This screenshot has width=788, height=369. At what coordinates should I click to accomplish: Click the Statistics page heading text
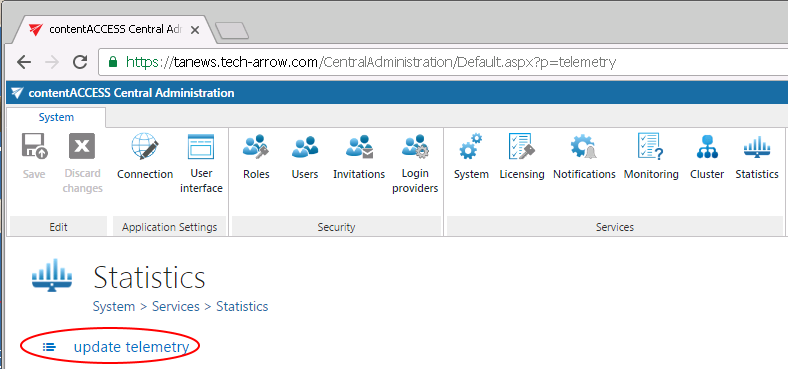pos(149,277)
